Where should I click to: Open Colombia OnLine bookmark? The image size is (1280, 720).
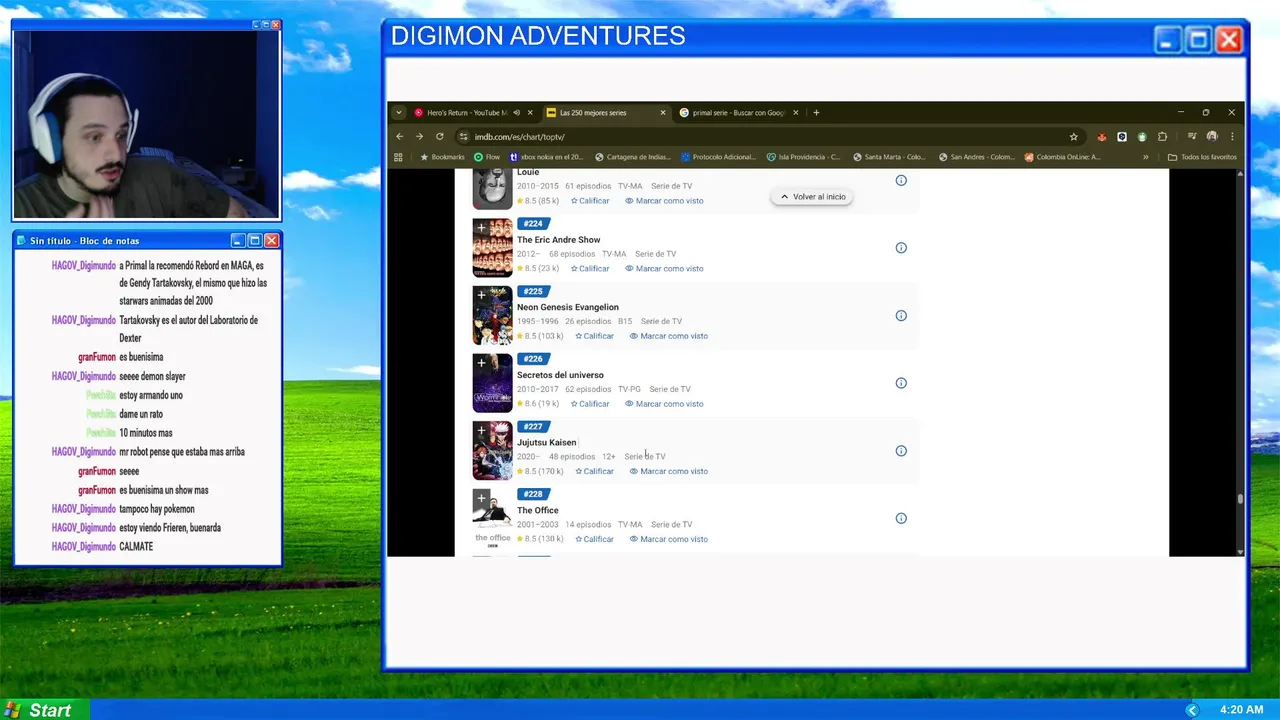[x=1062, y=157]
